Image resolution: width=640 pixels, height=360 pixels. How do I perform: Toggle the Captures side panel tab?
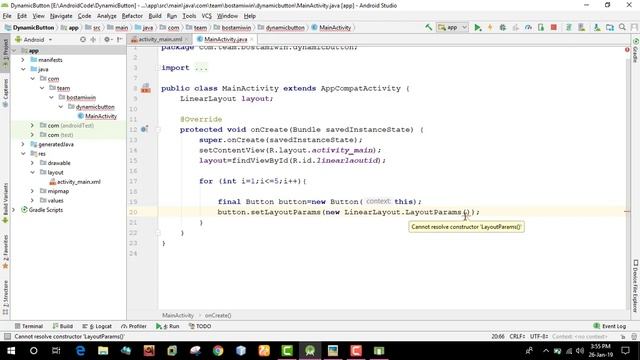coord(5,92)
